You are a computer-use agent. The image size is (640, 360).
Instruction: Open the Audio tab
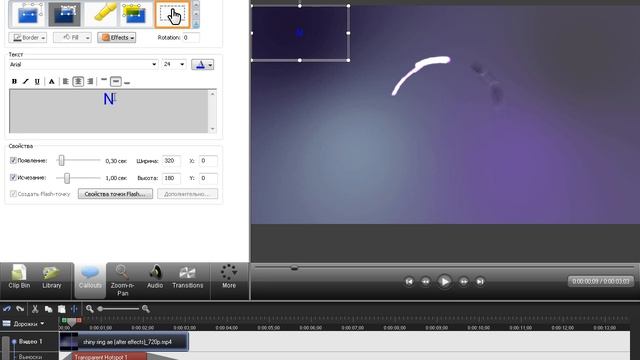155,277
